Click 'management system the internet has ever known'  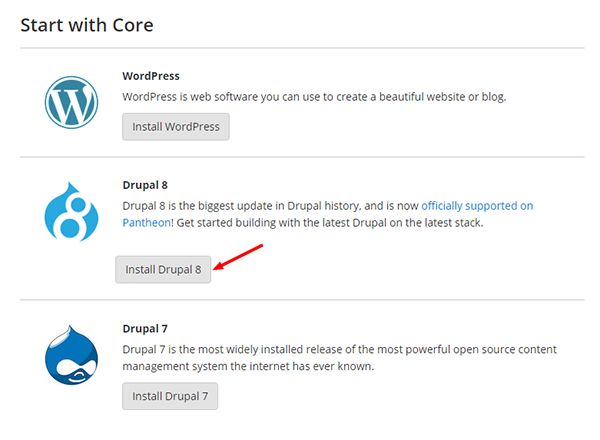[x=248, y=366]
